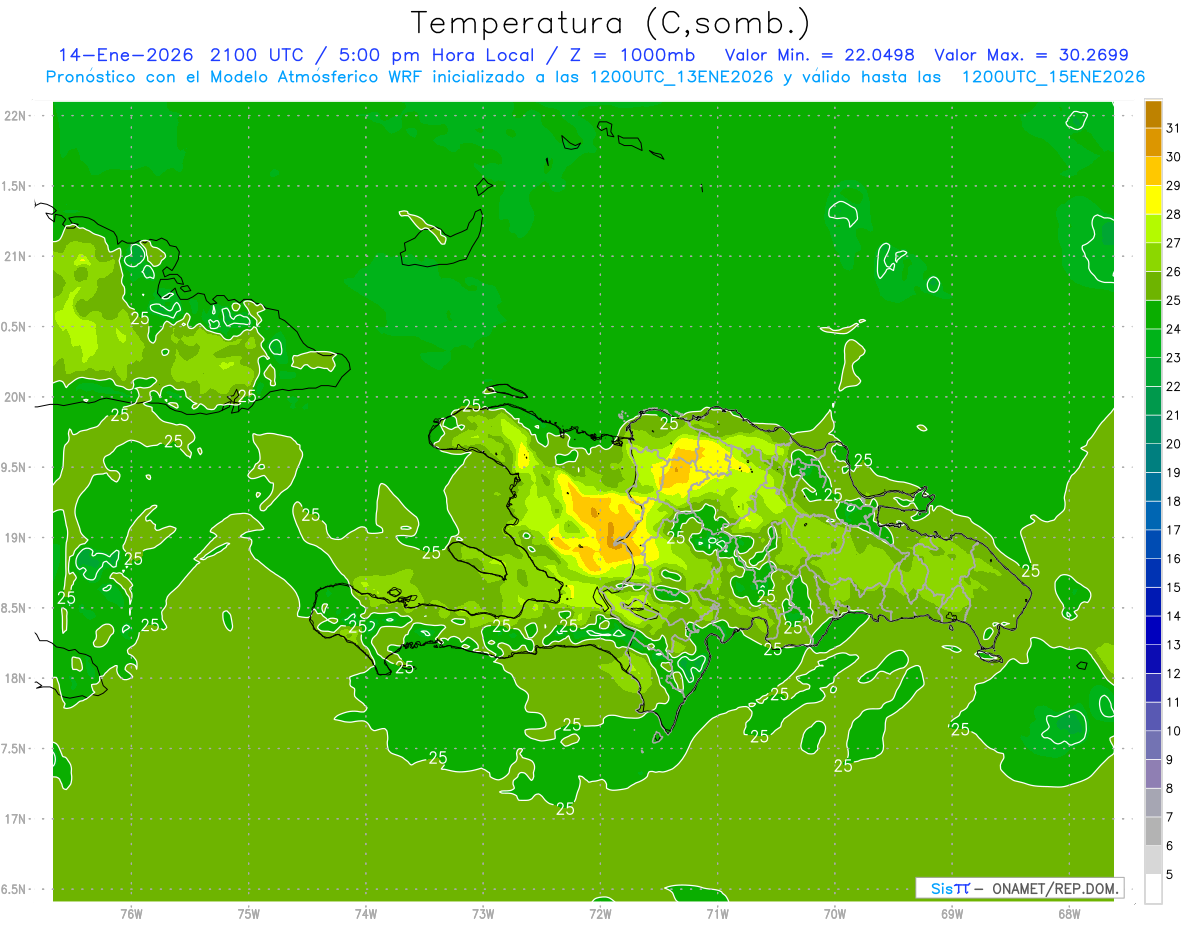Image resolution: width=1200 pixels, height=927 pixels.
Task: Pick the teal swatch between 19 and 20
Action: 1153,459
